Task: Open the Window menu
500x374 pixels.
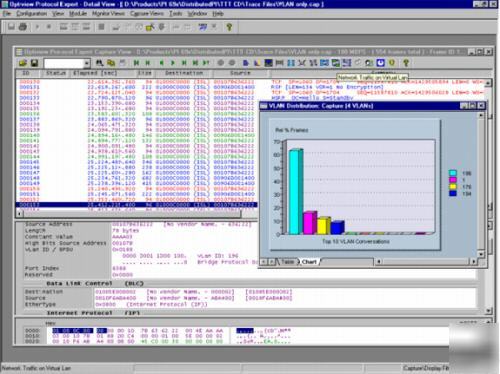Action: pyautogui.click(x=197, y=13)
